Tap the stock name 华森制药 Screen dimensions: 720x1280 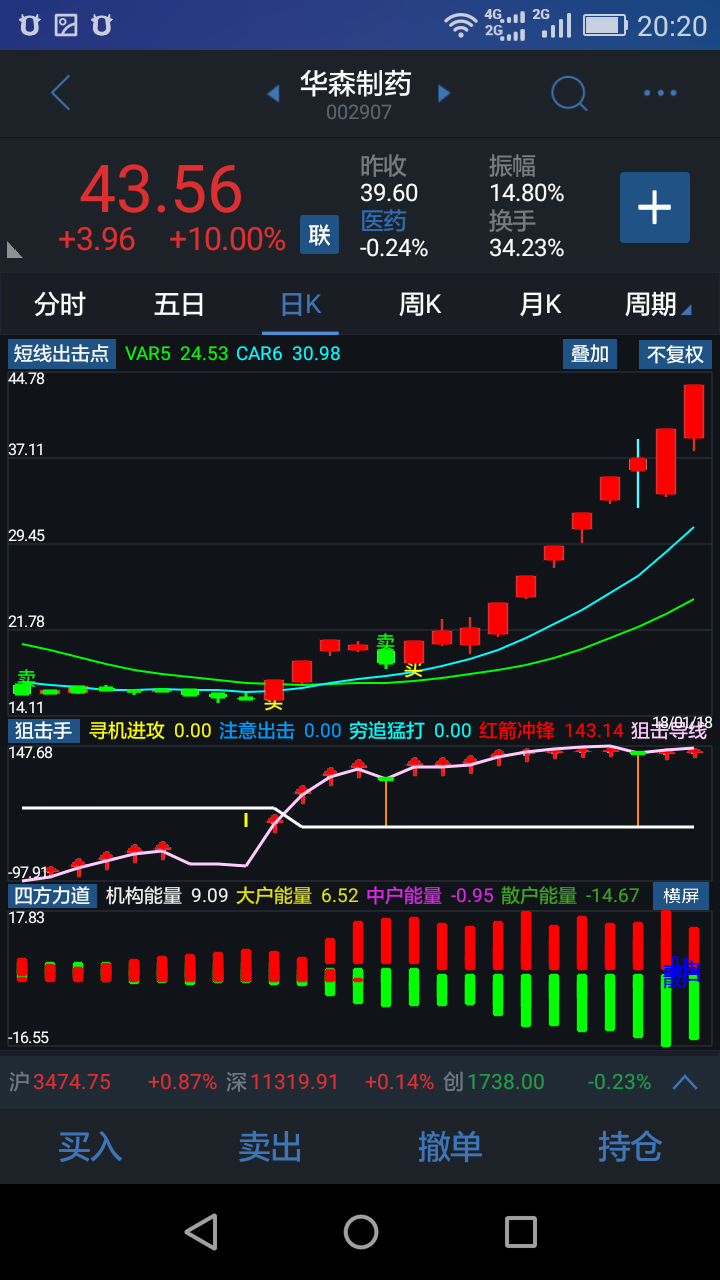click(357, 83)
